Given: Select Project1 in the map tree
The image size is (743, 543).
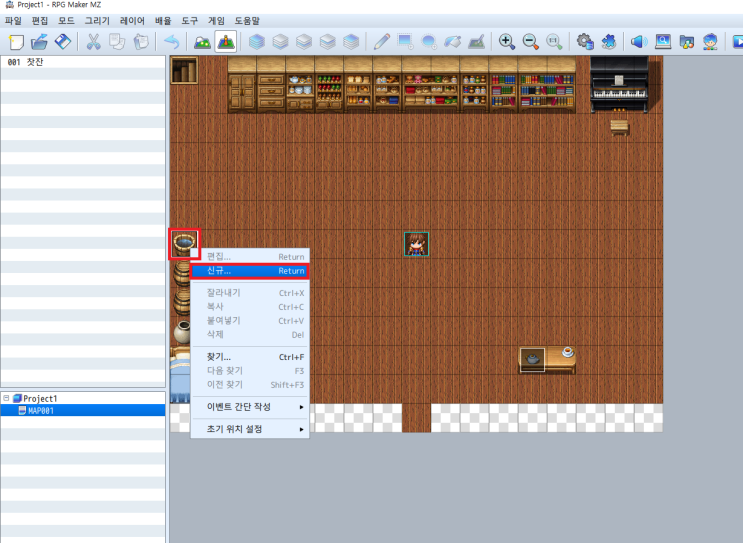Looking at the screenshot, I should (x=40, y=398).
